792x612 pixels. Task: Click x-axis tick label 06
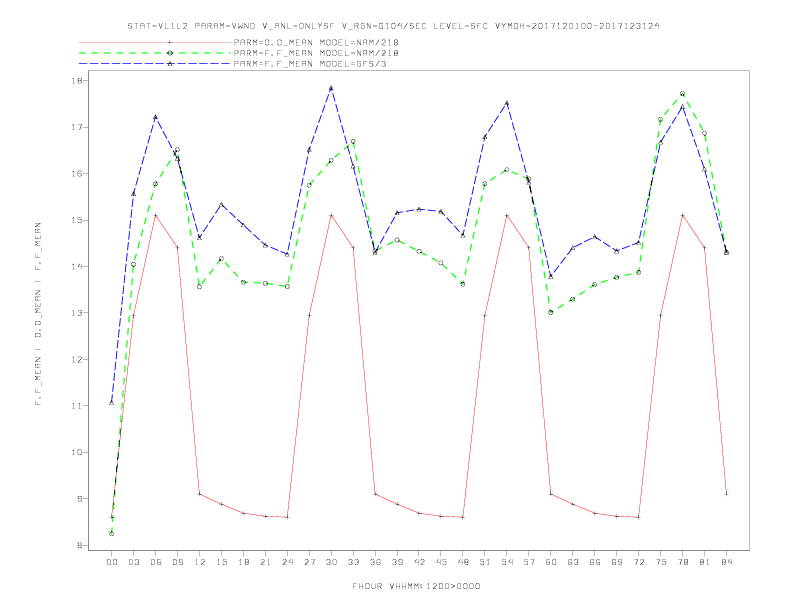(x=156, y=562)
